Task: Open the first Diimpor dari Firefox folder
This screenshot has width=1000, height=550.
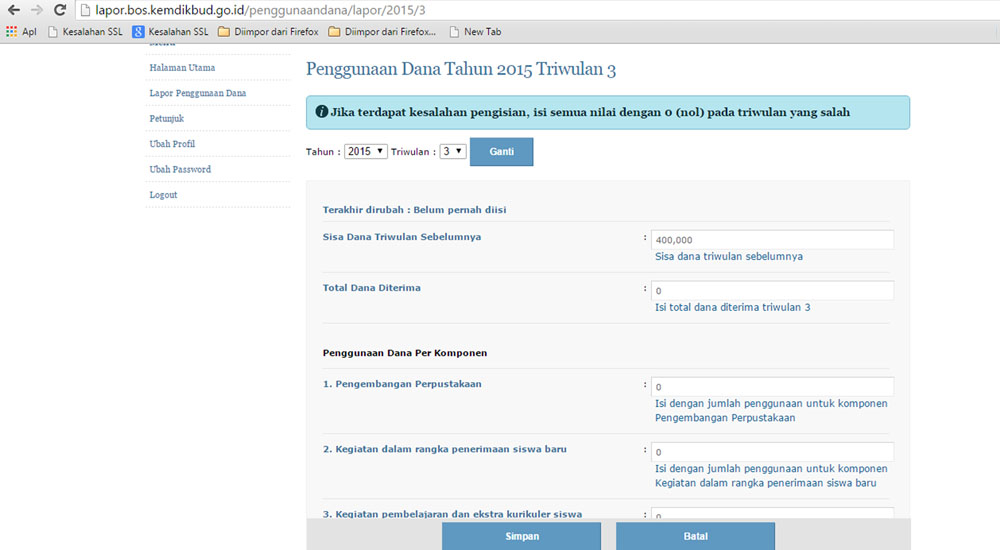Action: (268, 31)
